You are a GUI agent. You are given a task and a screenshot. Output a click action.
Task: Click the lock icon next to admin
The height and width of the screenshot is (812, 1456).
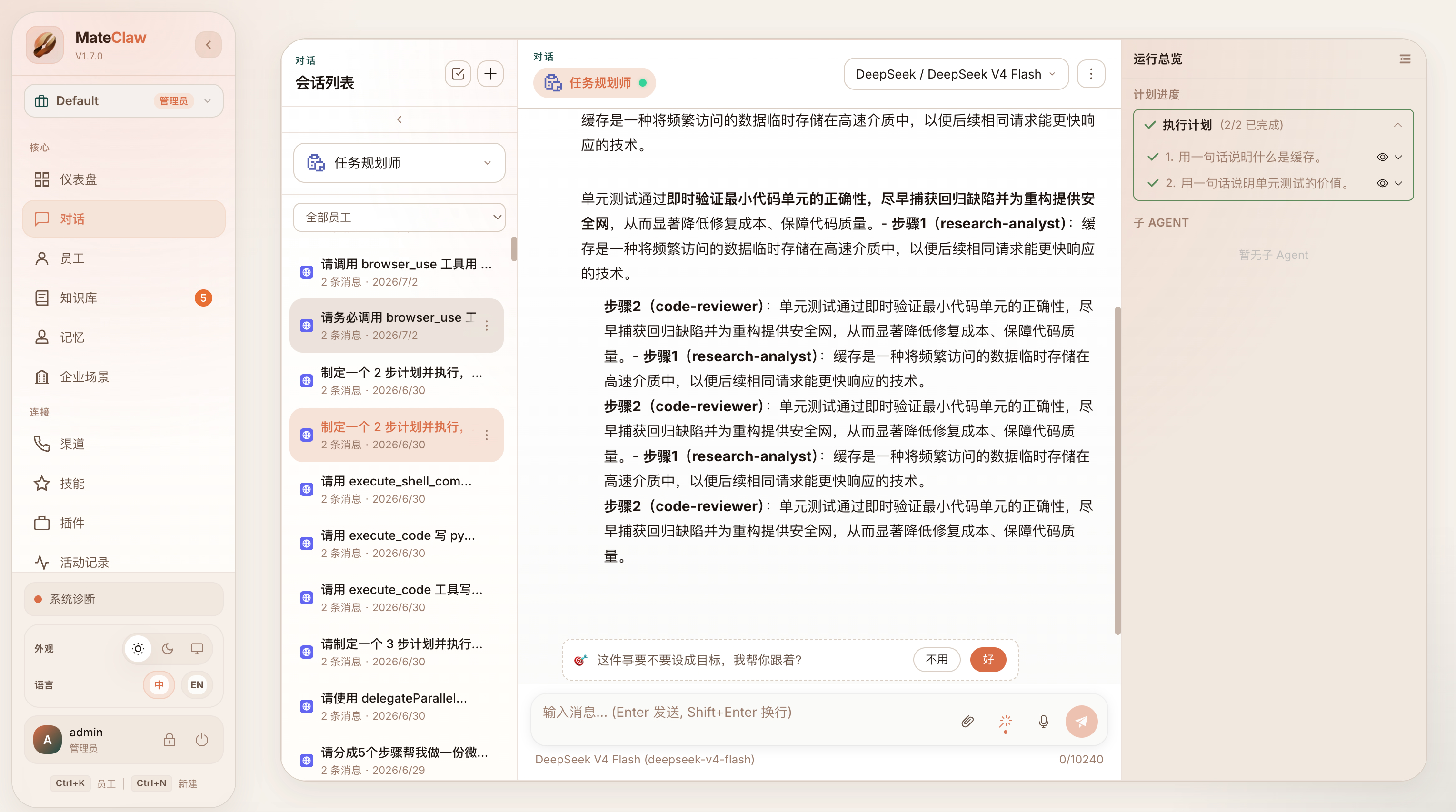(x=170, y=740)
